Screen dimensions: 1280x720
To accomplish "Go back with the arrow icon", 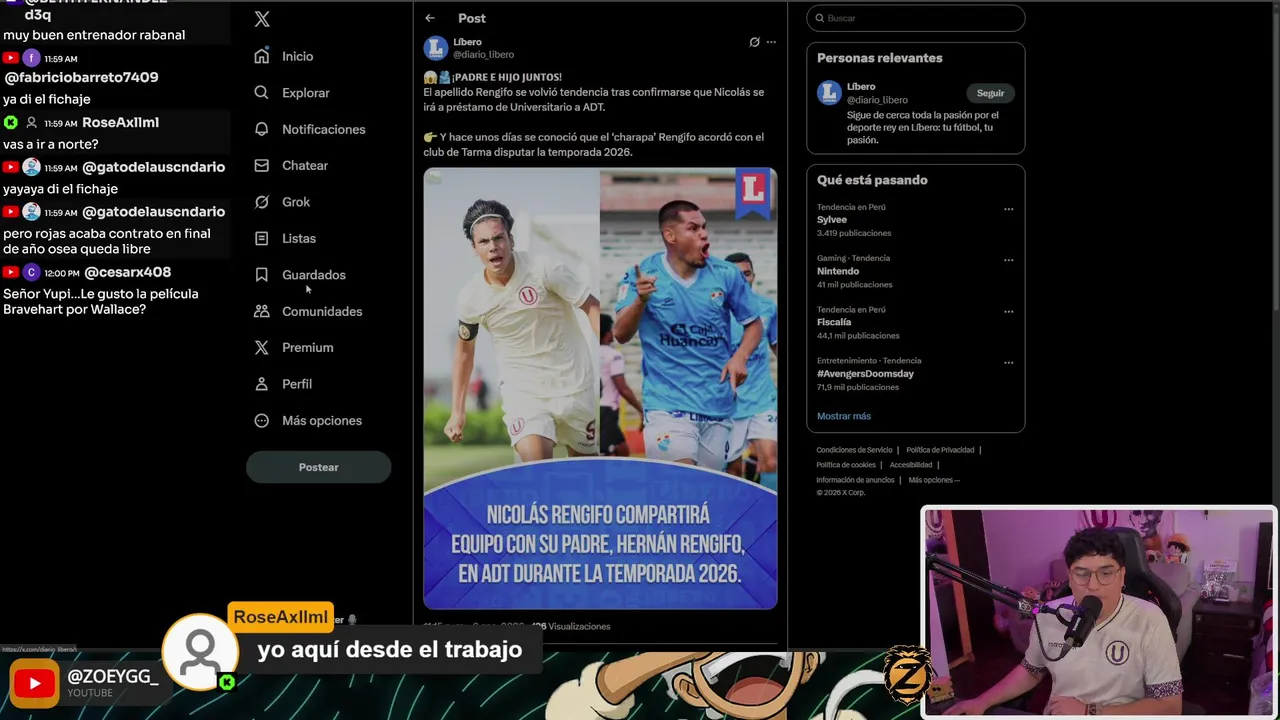I will [430, 18].
